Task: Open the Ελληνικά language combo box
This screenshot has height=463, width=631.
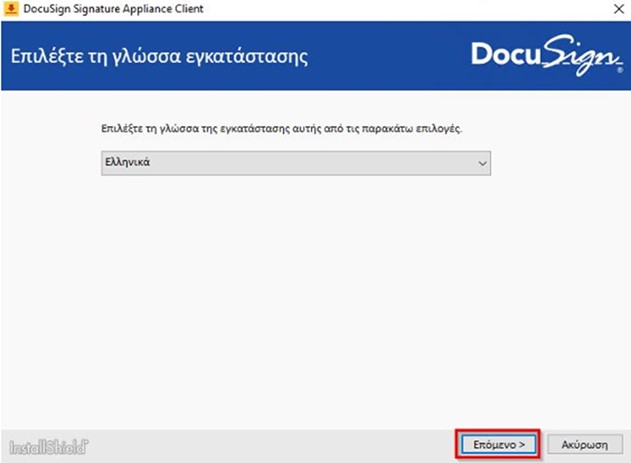Action: pyautogui.click(x=297, y=162)
